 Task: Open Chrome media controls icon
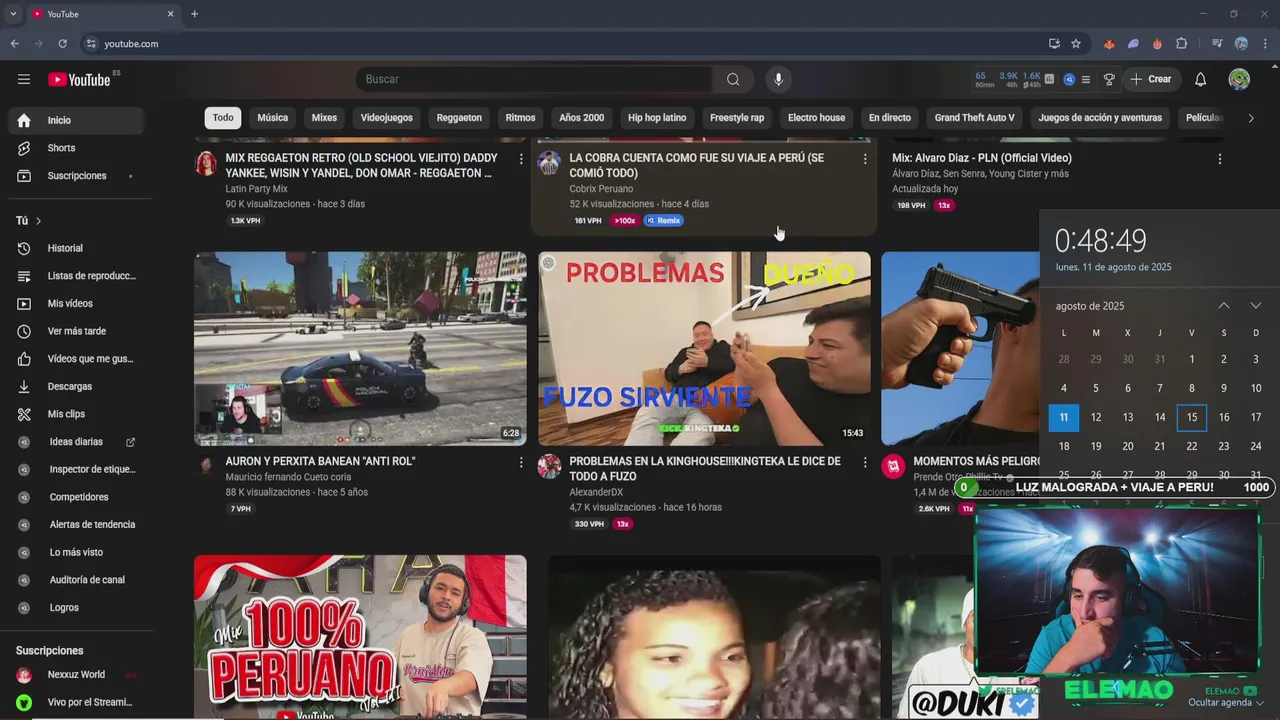pos(1217,44)
